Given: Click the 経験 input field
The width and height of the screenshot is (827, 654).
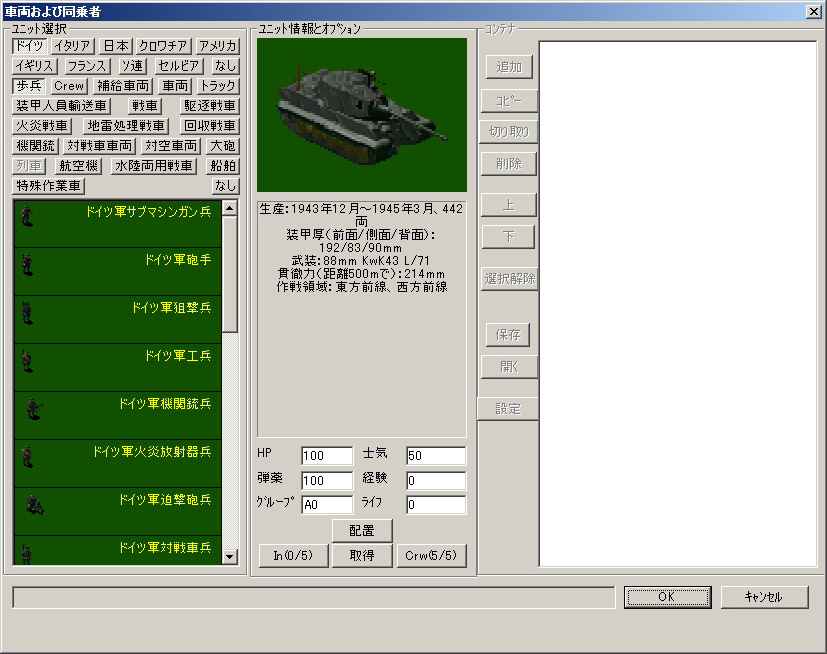Looking at the screenshot, I should pyautogui.click(x=436, y=480).
